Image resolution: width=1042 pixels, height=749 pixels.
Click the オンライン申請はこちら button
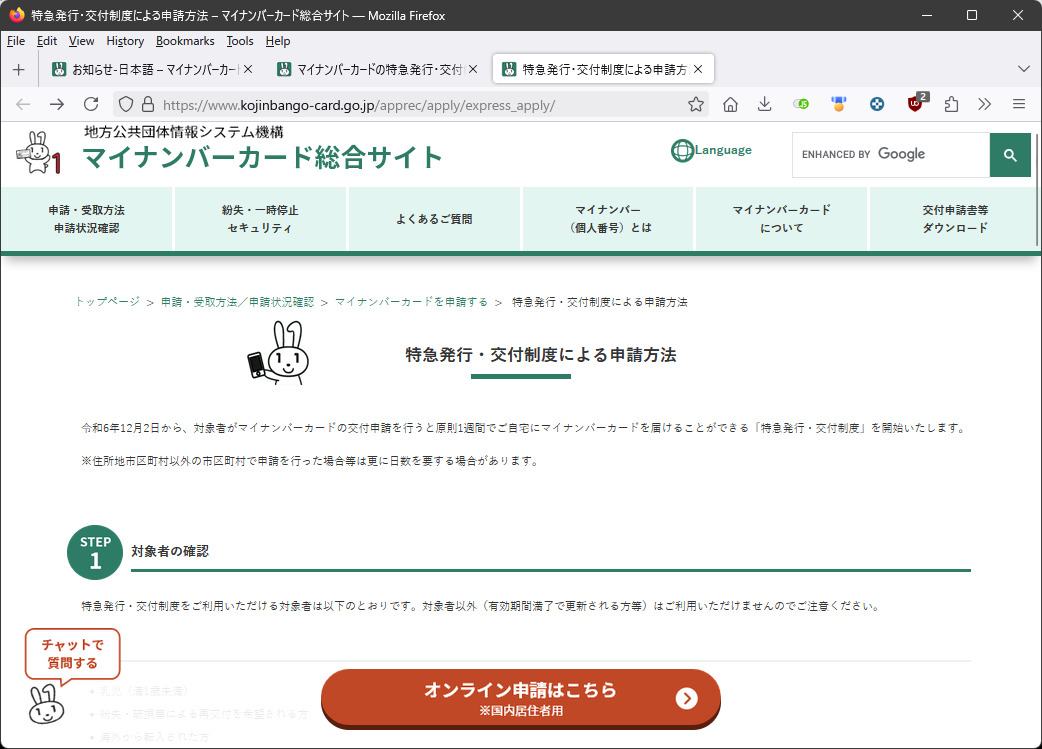pyautogui.click(x=520, y=697)
